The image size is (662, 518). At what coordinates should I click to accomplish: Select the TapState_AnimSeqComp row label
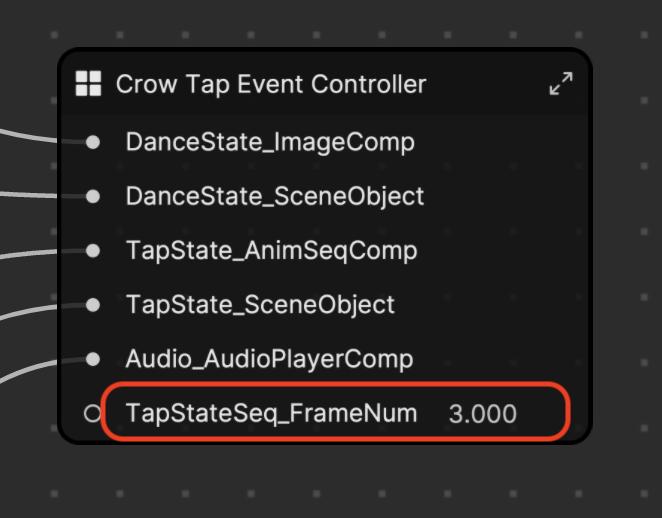[x=271, y=251]
